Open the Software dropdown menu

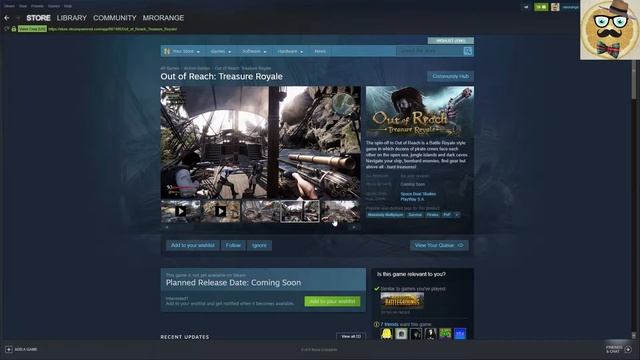click(x=254, y=51)
